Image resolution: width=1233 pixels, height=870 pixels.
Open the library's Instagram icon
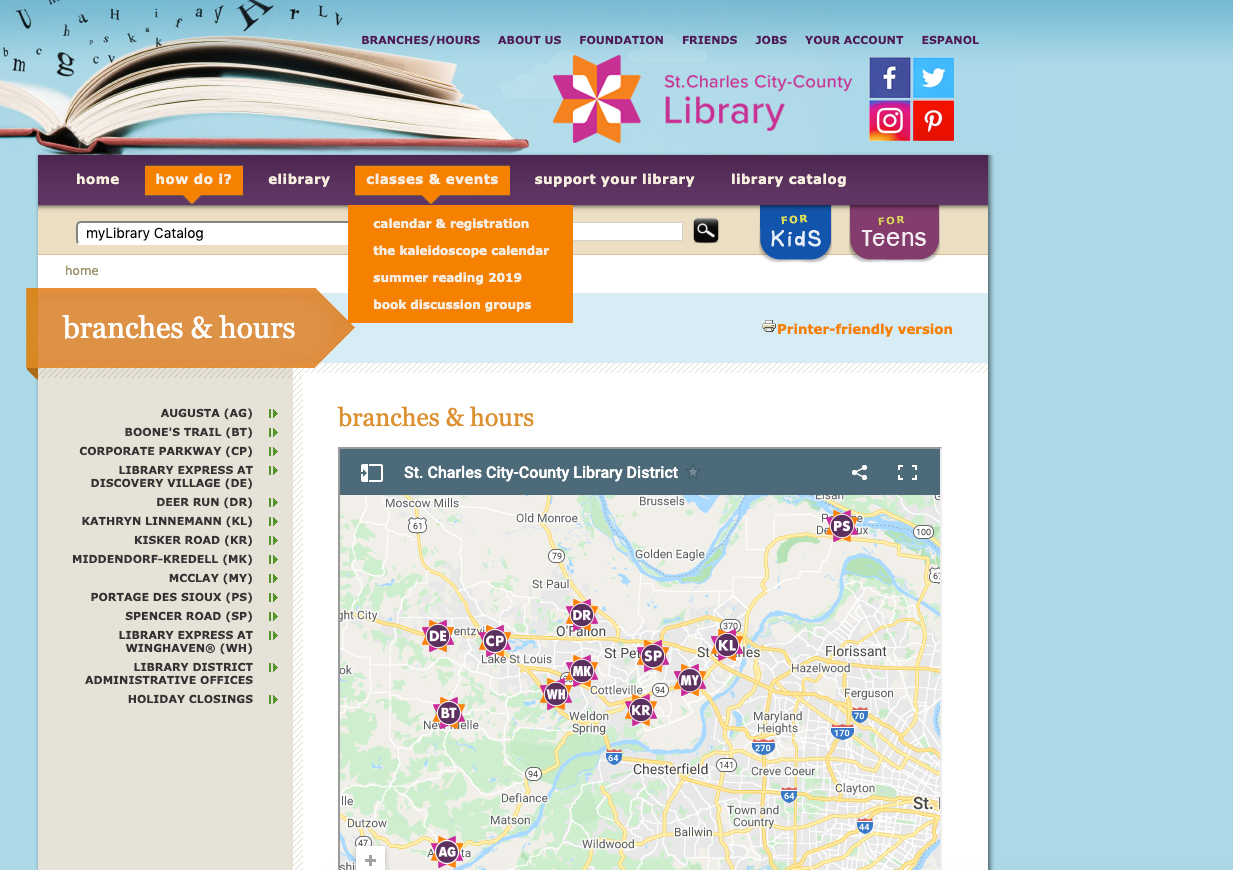coord(889,121)
